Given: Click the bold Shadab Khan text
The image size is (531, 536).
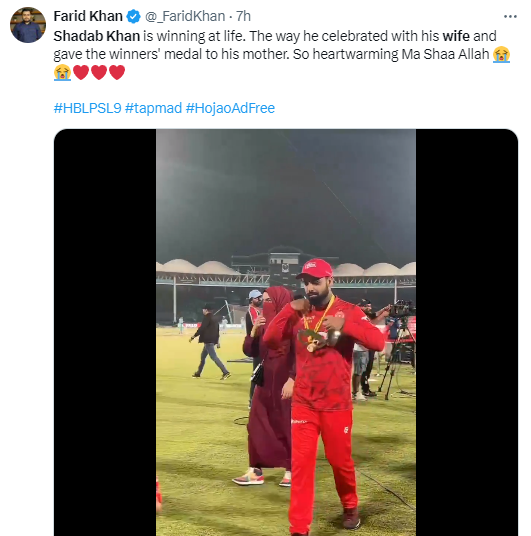Looking at the screenshot, I should [x=97, y=36].
